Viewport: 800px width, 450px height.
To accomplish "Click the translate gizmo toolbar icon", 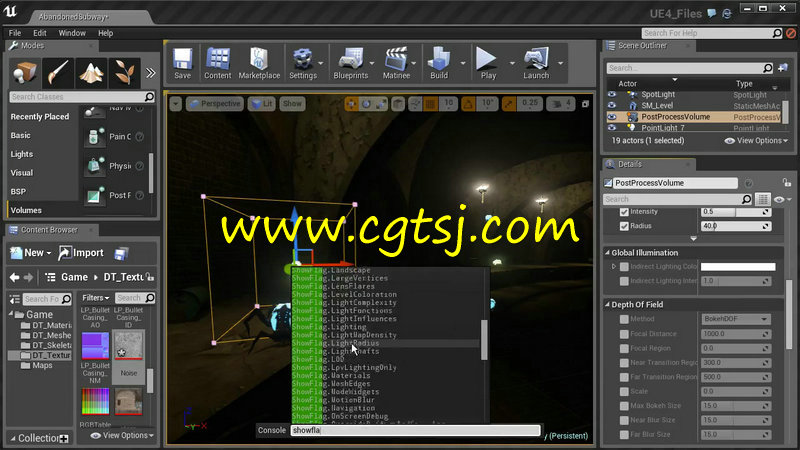I will [351, 104].
